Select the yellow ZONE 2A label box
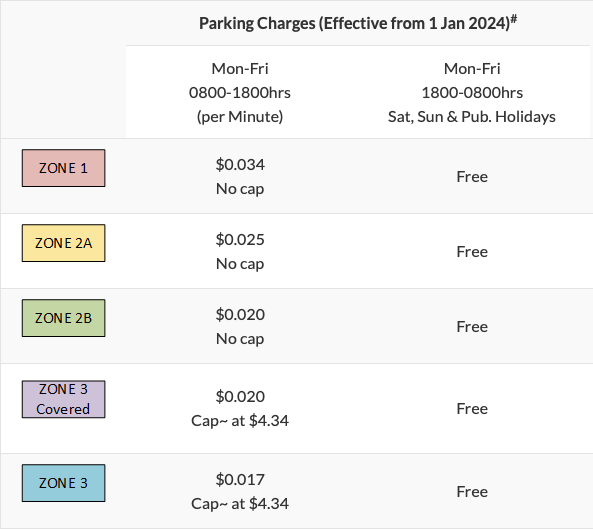This screenshot has height=529, width=593. [64, 243]
